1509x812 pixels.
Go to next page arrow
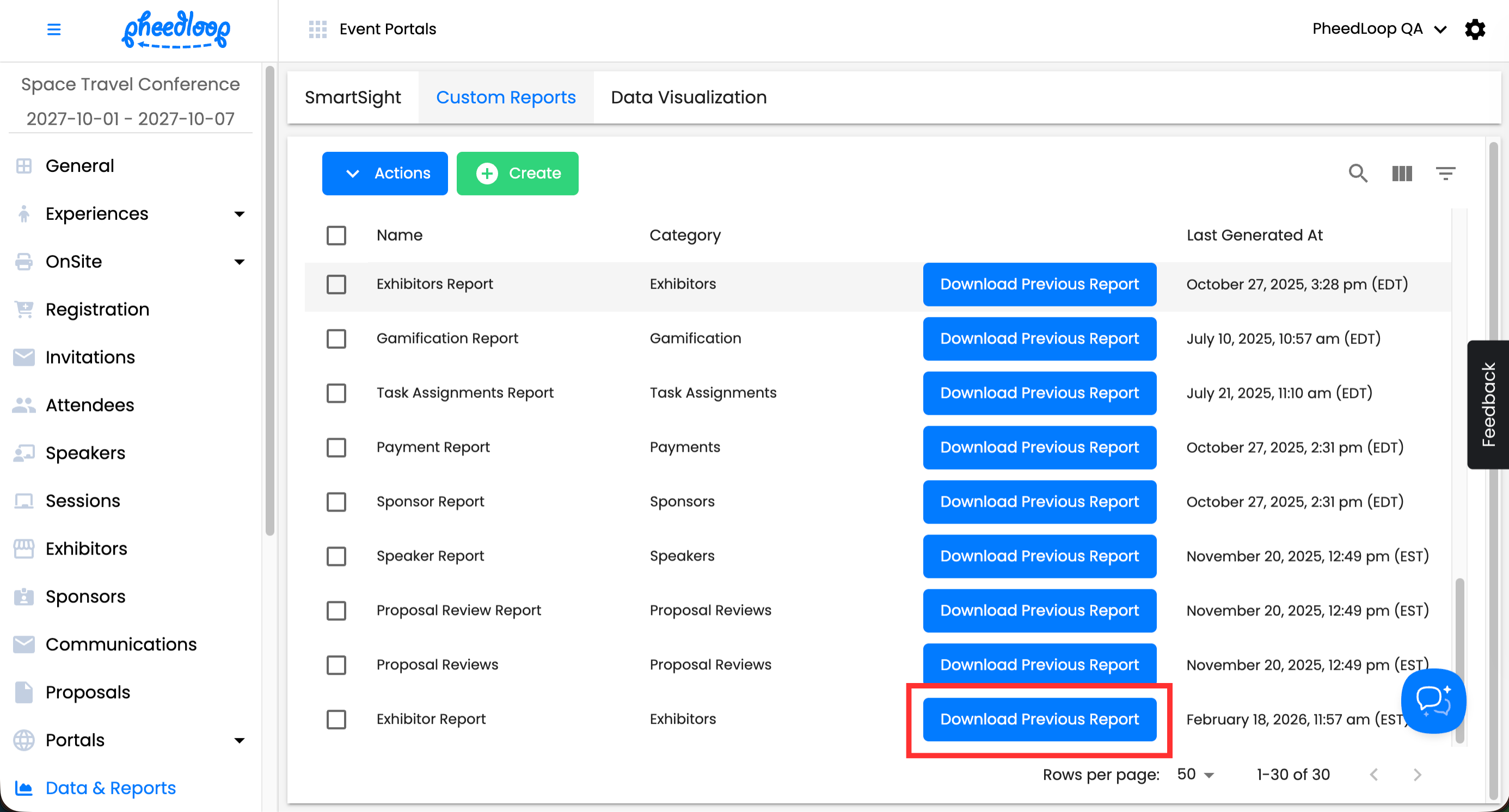coord(1417,774)
